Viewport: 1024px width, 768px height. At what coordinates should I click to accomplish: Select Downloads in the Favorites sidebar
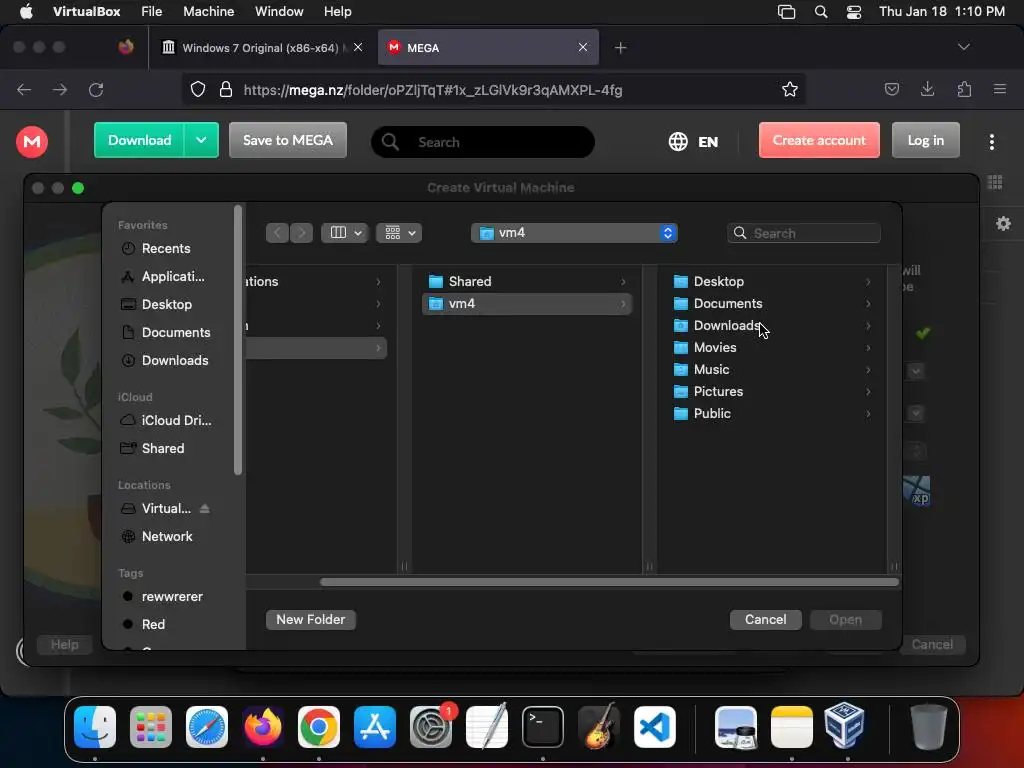coord(174,360)
